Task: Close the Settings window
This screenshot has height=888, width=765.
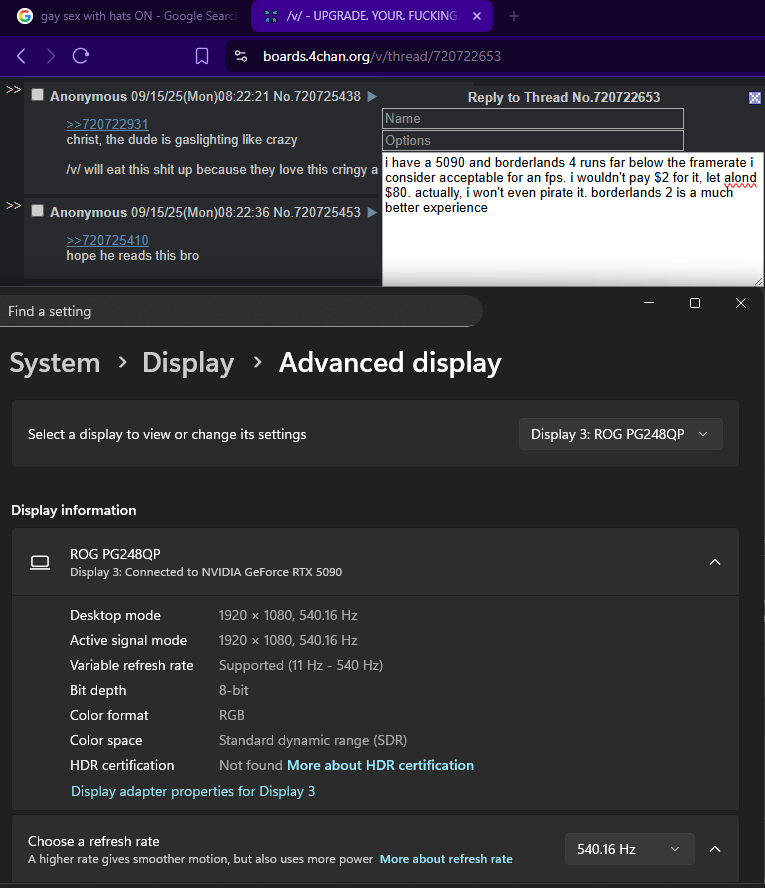Action: pyautogui.click(x=741, y=303)
